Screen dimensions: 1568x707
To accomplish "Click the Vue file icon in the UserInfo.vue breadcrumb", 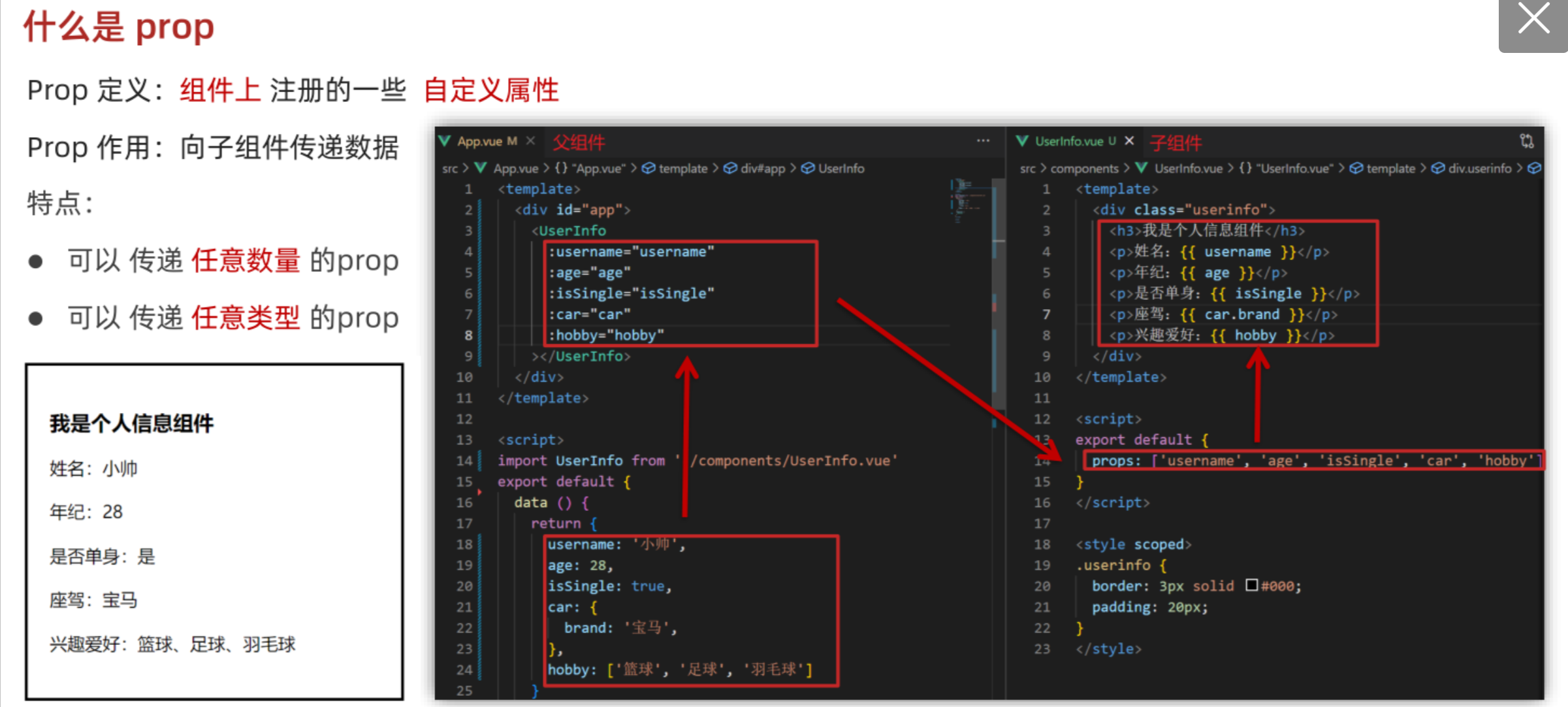I will pos(1142,168).
